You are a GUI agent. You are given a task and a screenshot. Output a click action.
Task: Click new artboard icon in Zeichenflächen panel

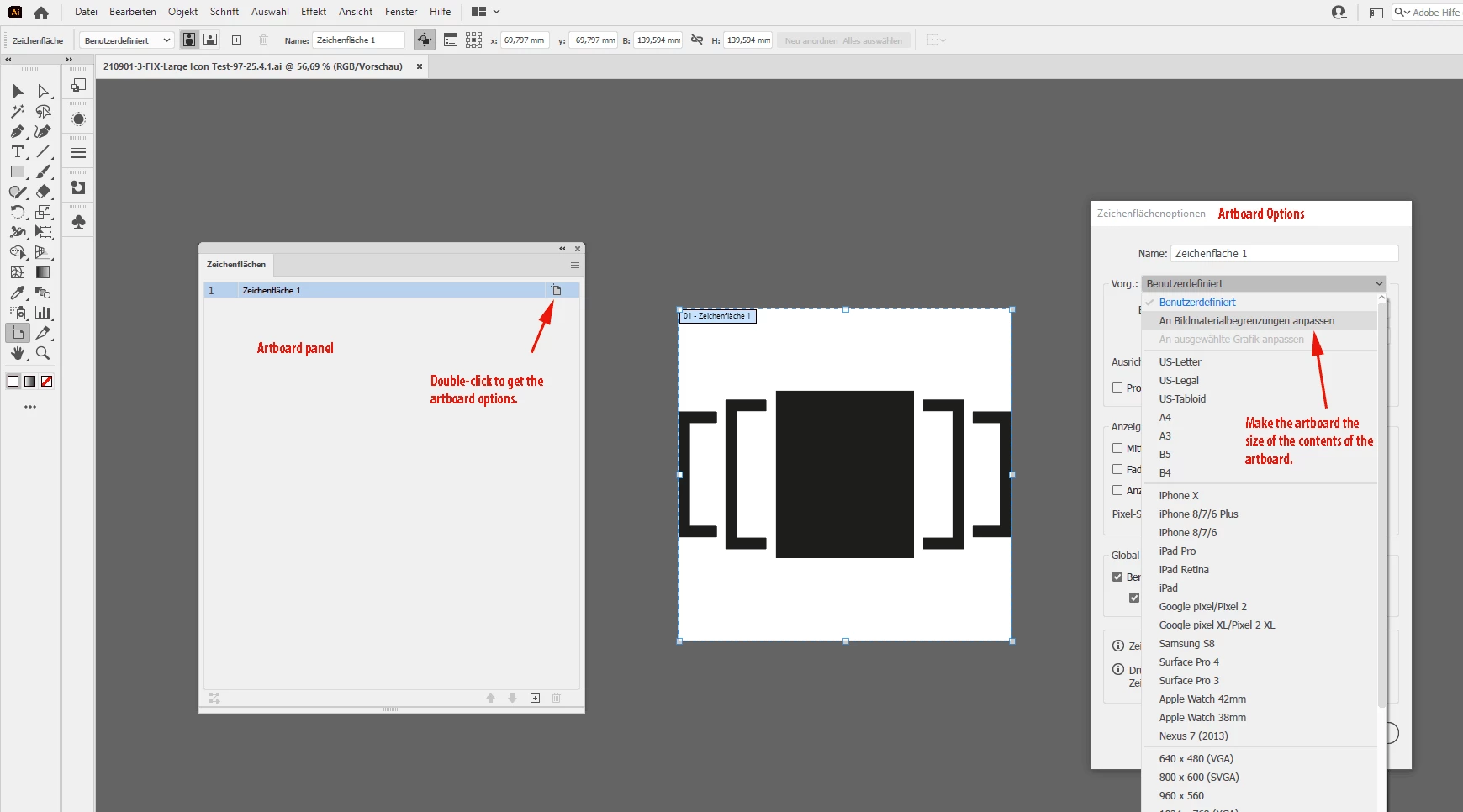click(x=535, y=698)
